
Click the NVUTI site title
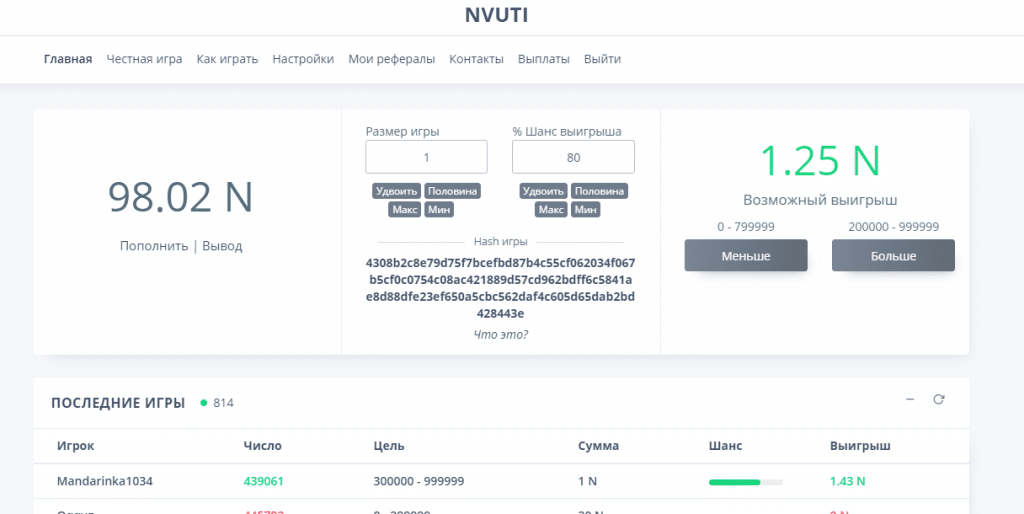point(496,16)
